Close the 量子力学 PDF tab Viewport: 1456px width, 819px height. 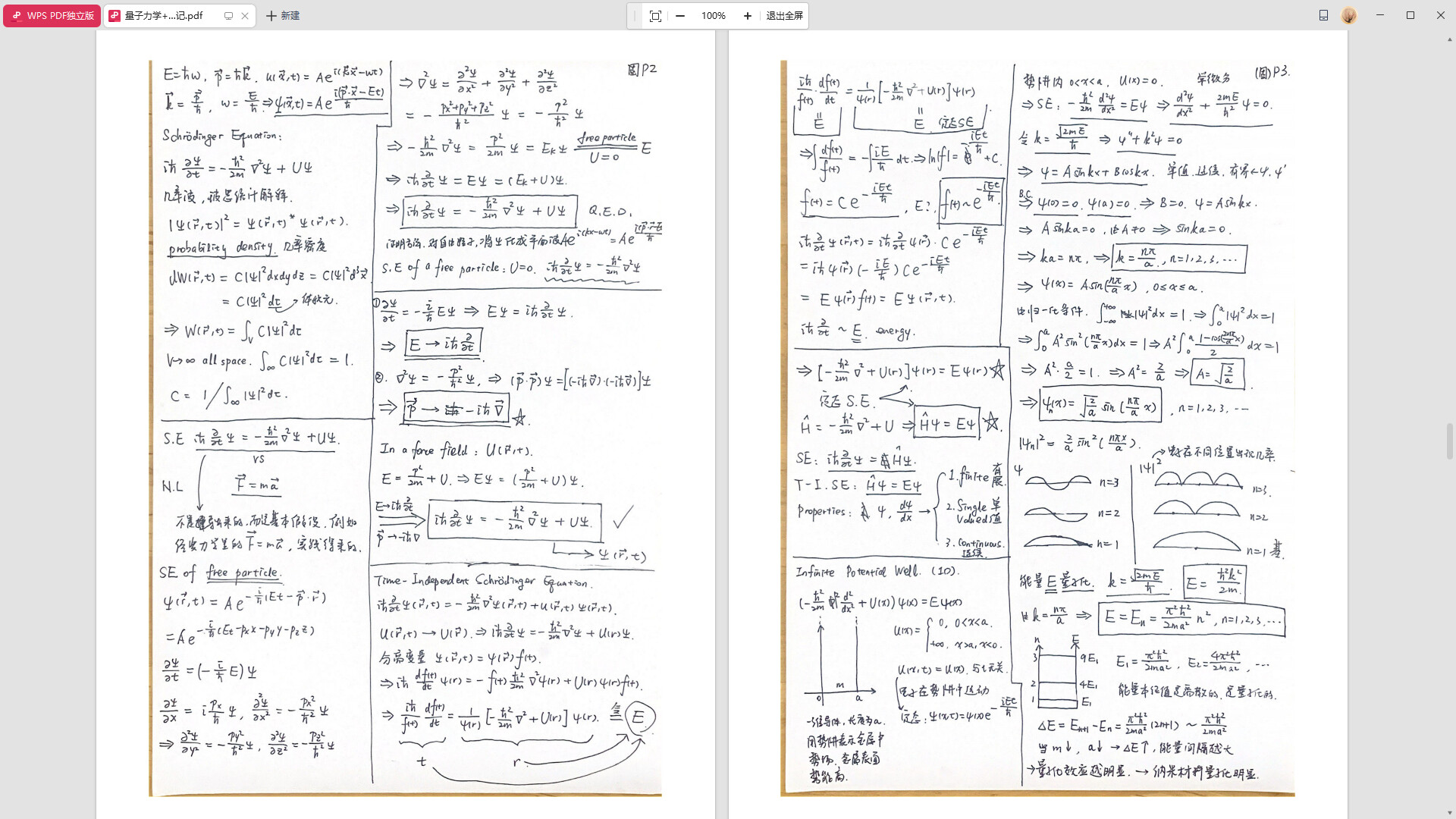pyautogui.click(x=245, y=16)
